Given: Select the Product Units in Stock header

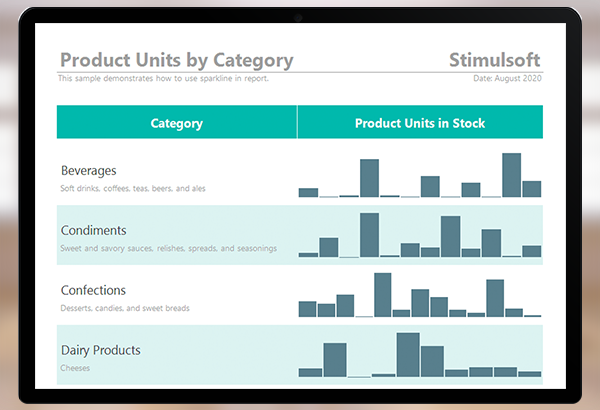Looking at the screenshot, I should tap(420, 123).
